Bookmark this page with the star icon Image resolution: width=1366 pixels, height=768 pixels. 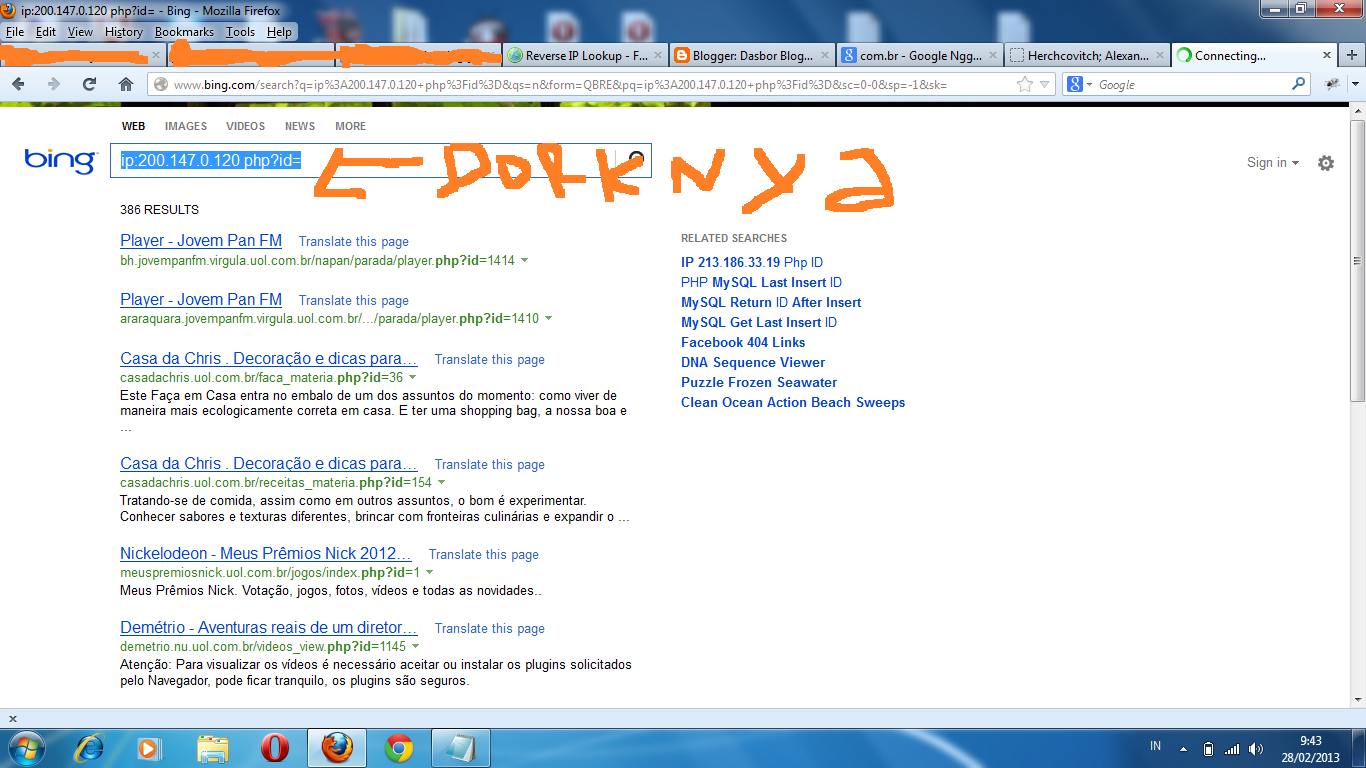1025,85
